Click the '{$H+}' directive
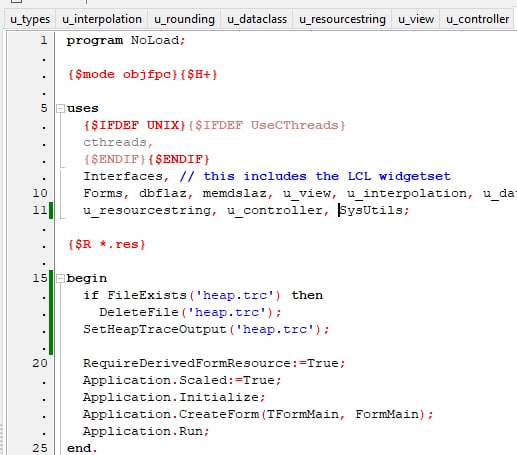This screenshot has height=455, width=517. (199, 74)
